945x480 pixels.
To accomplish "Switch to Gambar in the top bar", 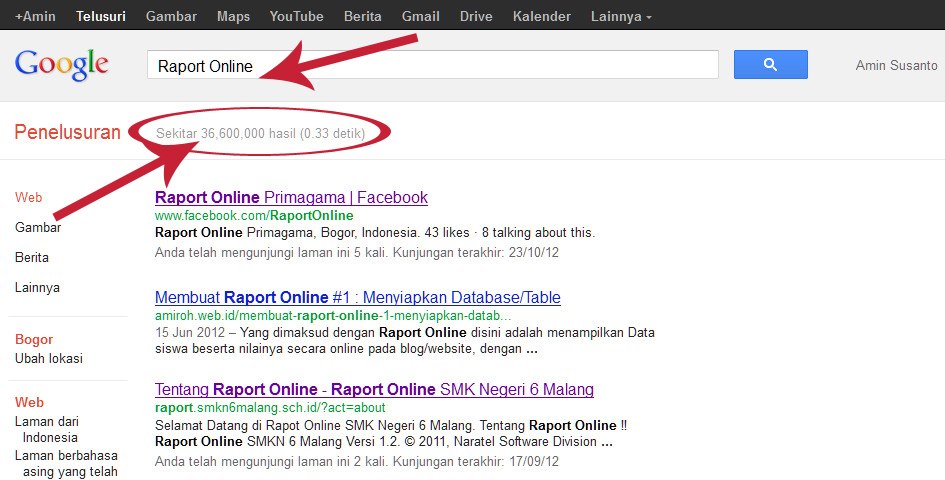I will pyautogui.click(x=171, y=16).
